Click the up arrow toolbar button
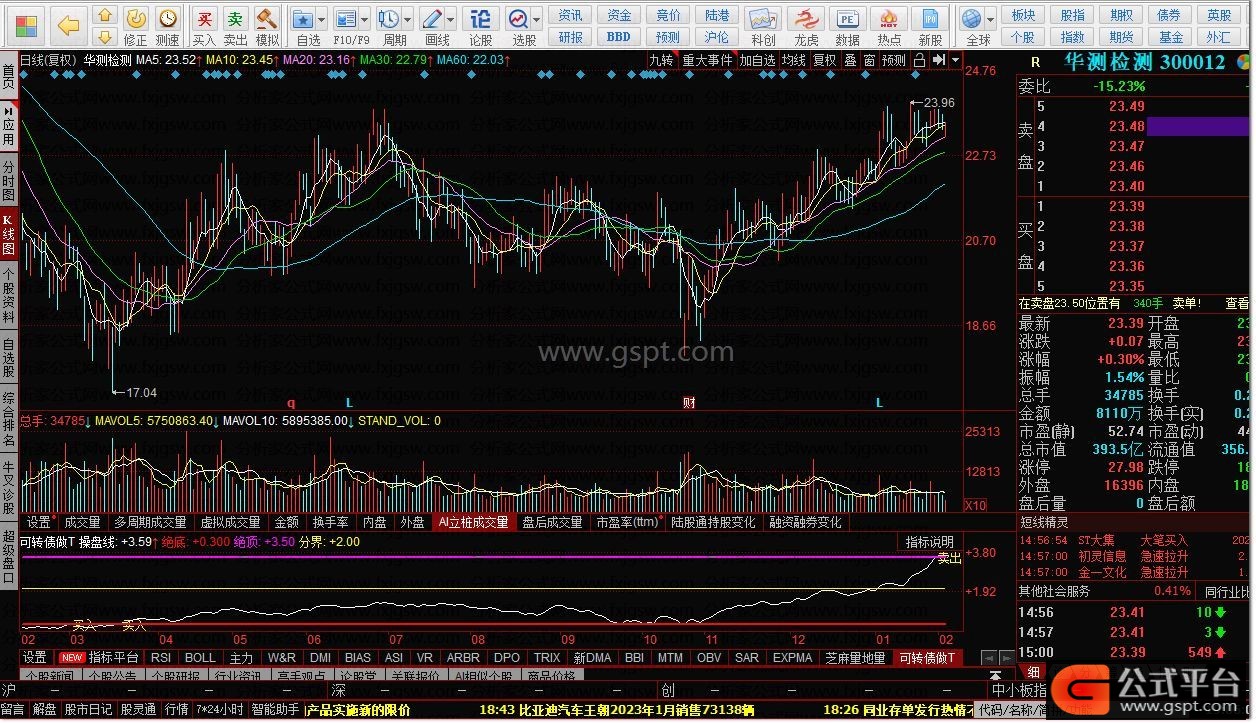 pyautogui.click(x=105, y=15)
